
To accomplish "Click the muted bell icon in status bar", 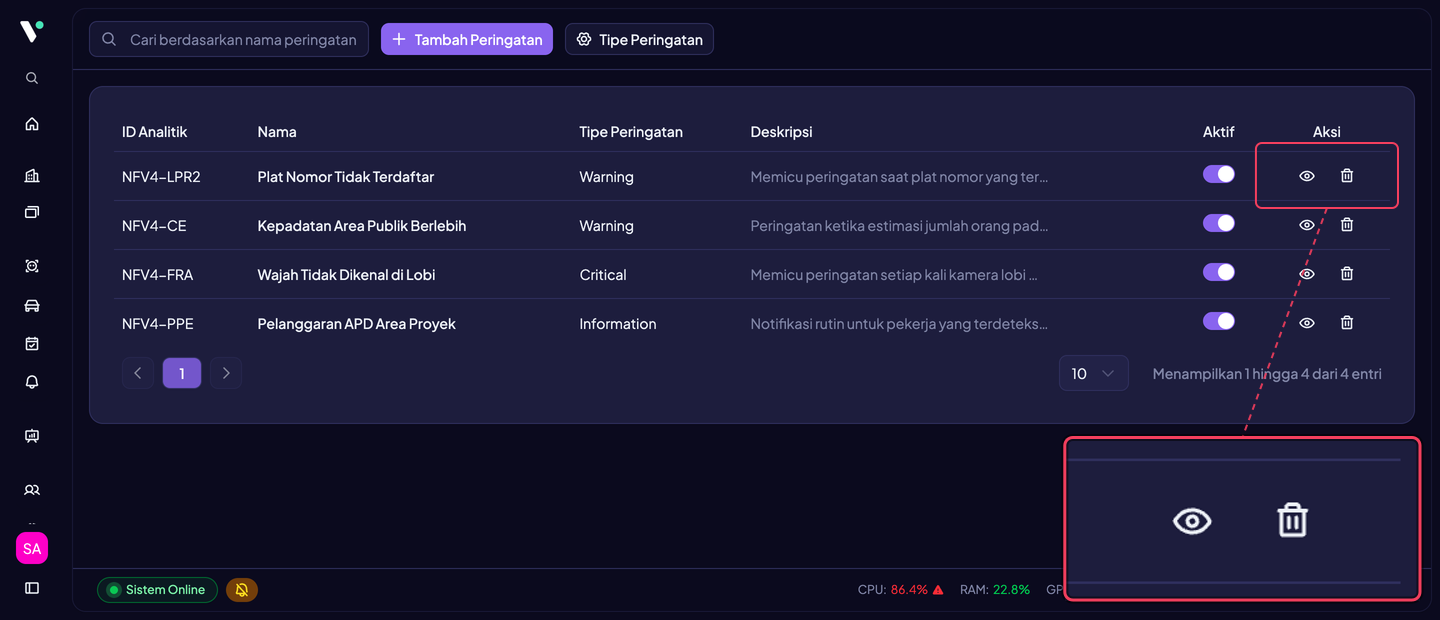I will pos(242,590).
